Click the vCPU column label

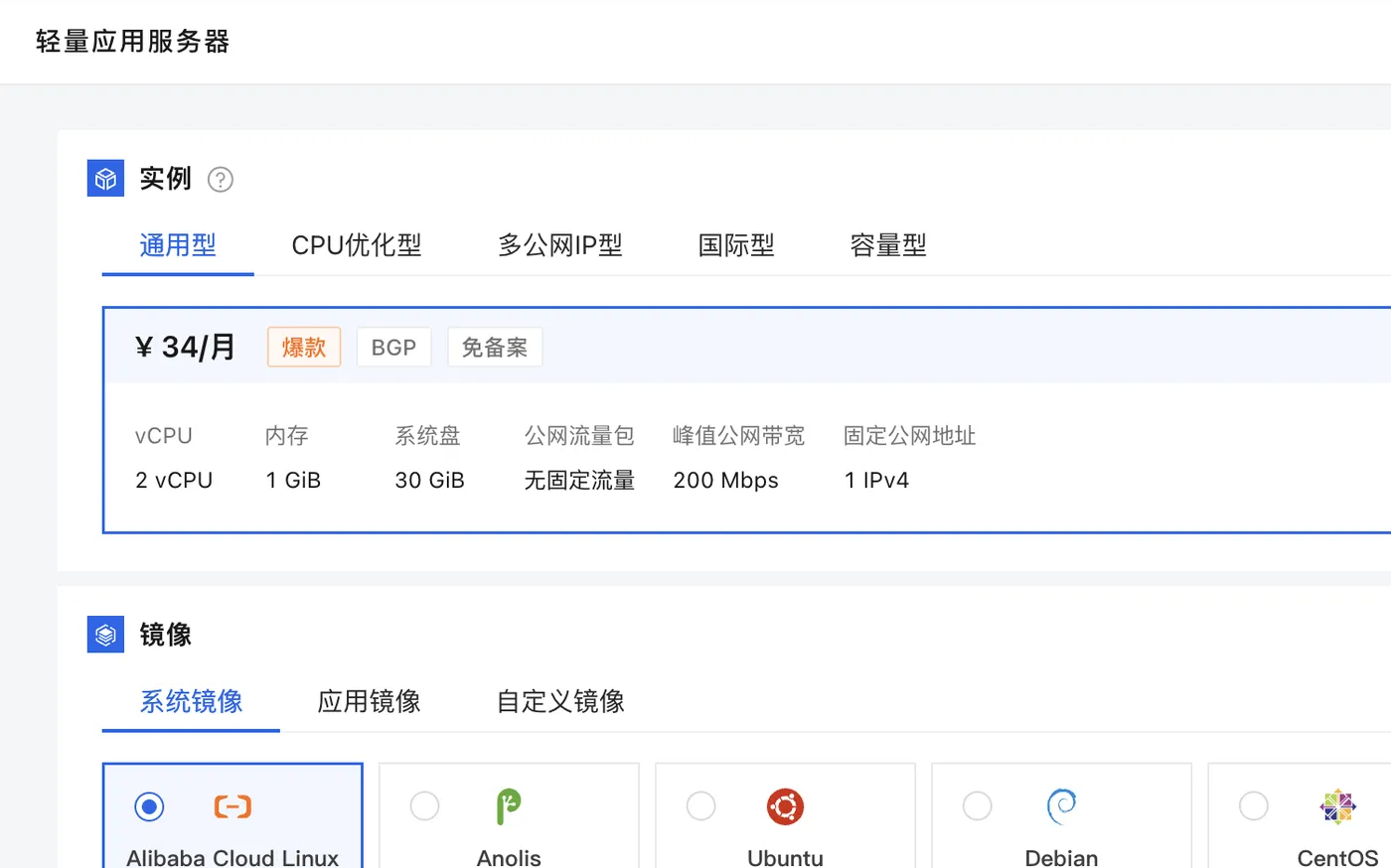[164, 436]
